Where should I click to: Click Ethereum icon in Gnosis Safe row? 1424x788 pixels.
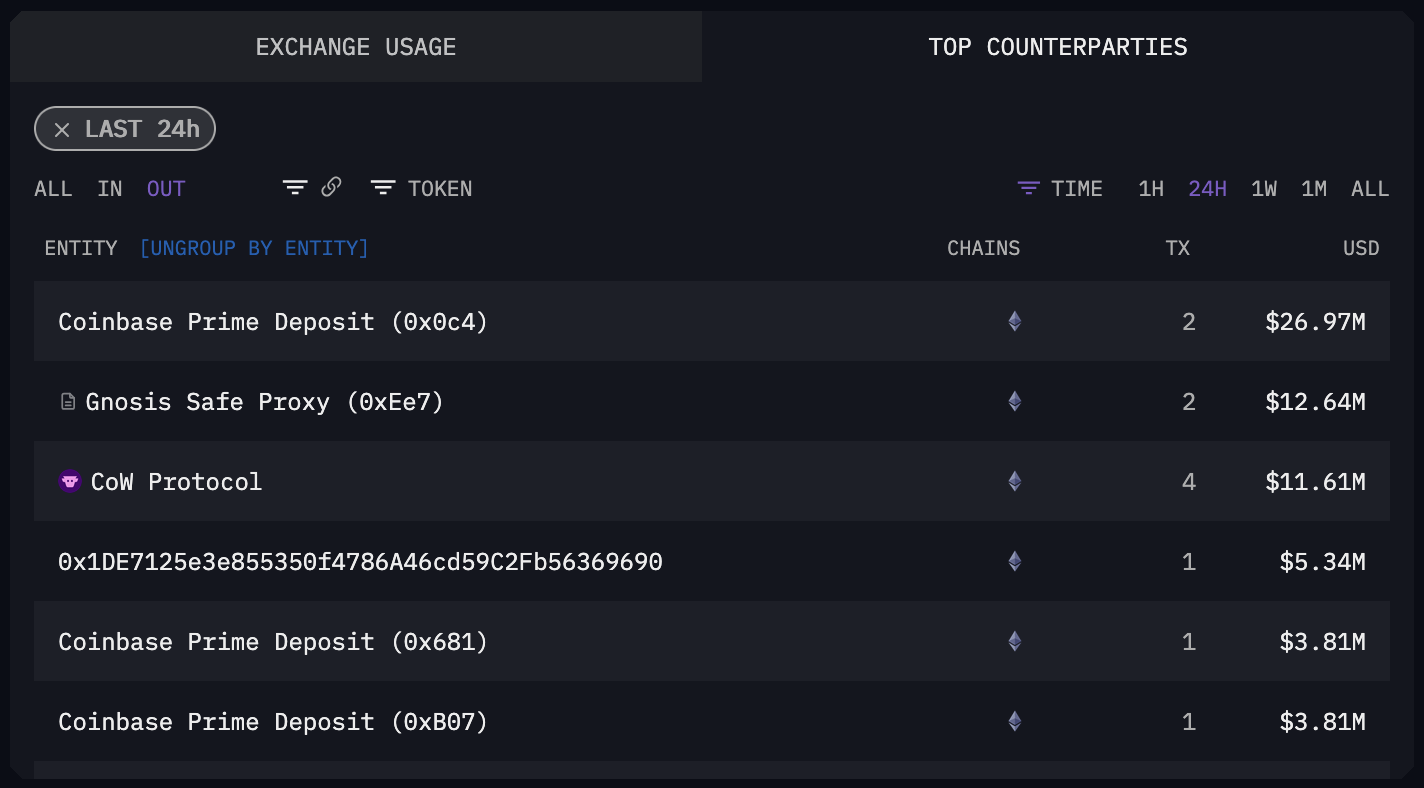point(1015,401)
